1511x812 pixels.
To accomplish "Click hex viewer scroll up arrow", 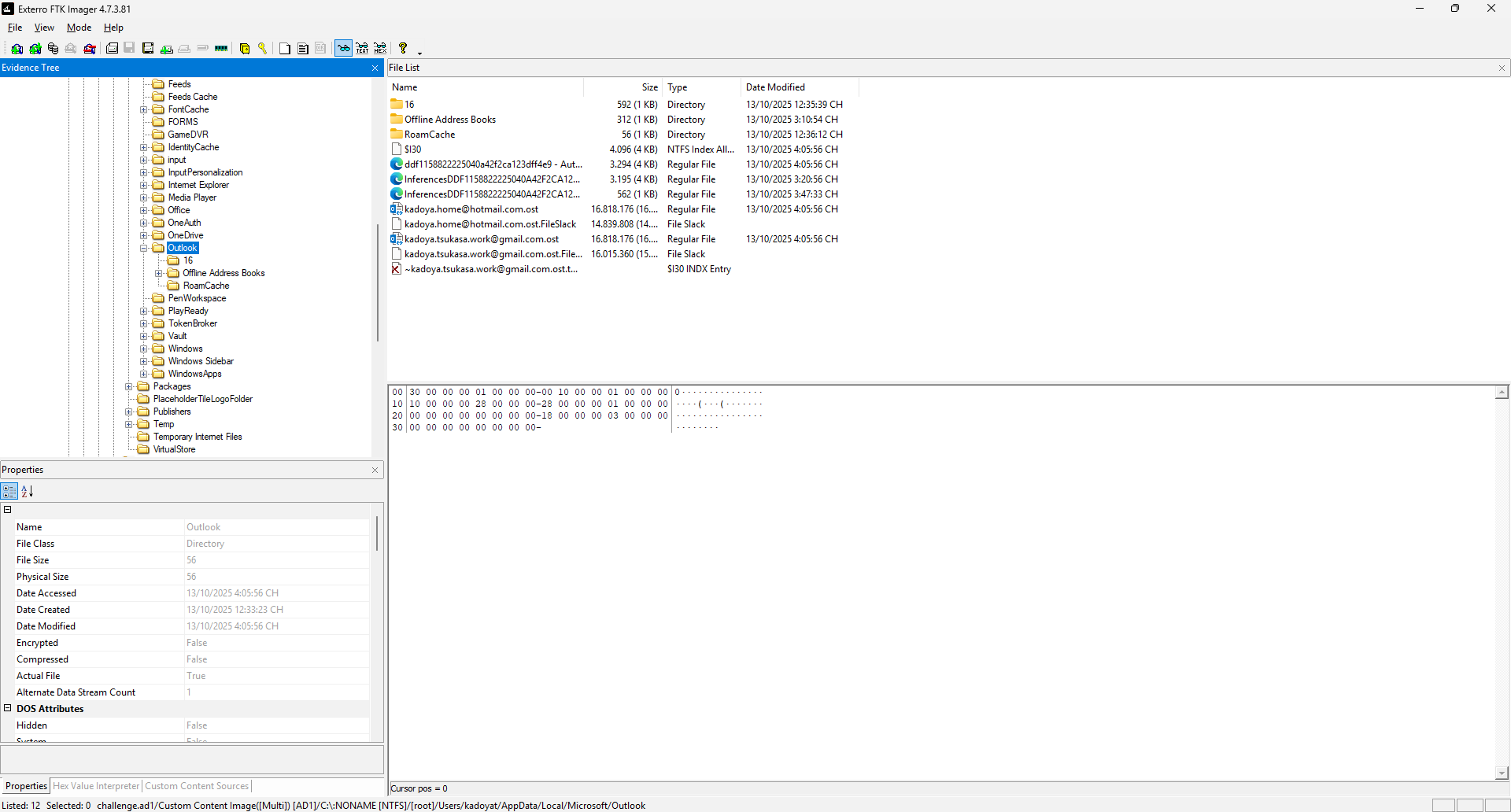I will pyautogui.click(x=1502, y=392).
